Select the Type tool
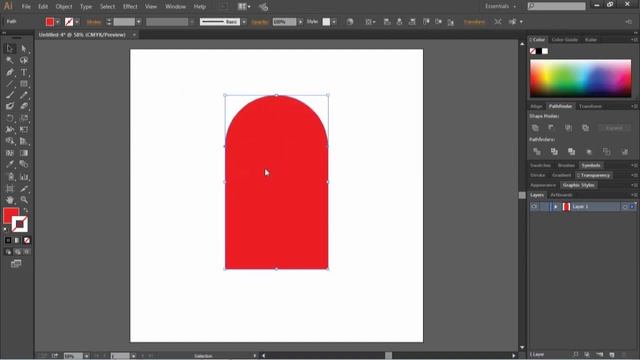Image resolution: width=640 pixels, height=360 pixels. [24, 72]
